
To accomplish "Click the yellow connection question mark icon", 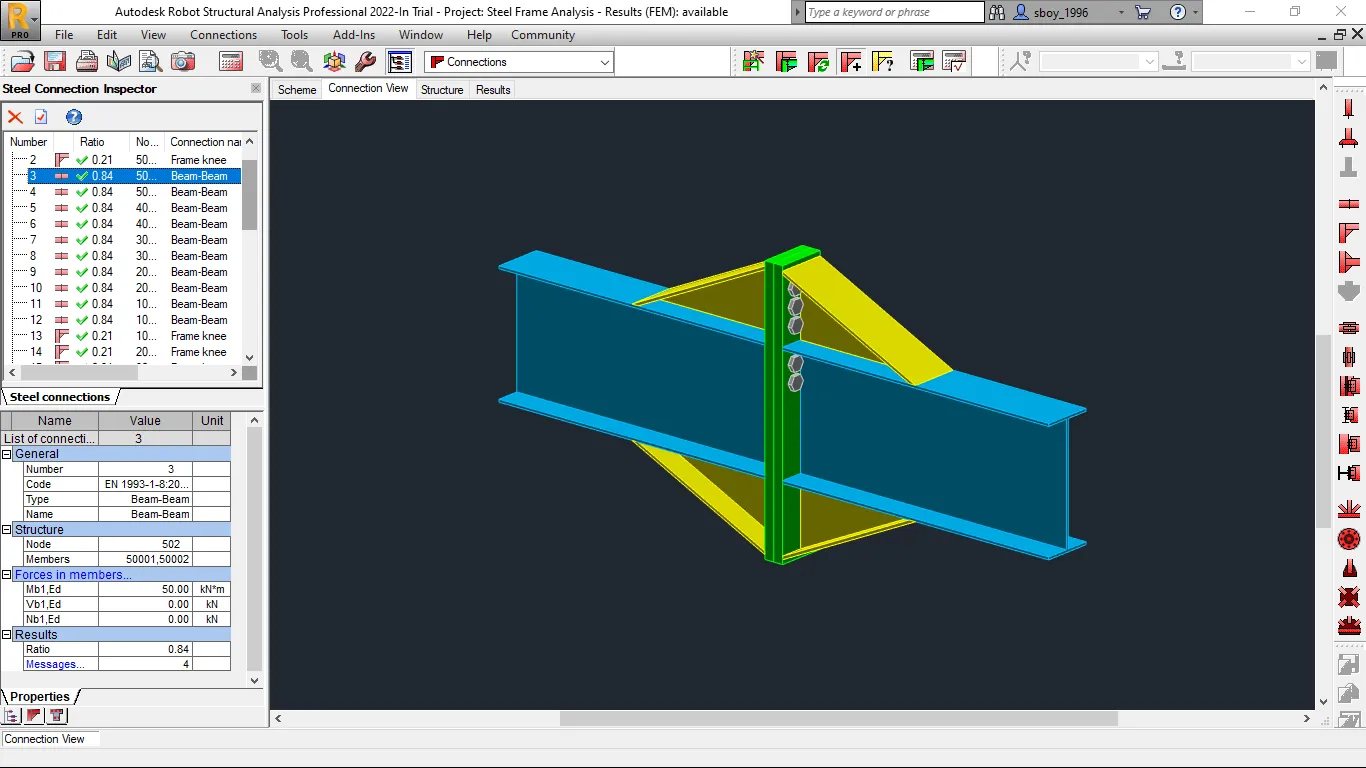I will point(883,62).
